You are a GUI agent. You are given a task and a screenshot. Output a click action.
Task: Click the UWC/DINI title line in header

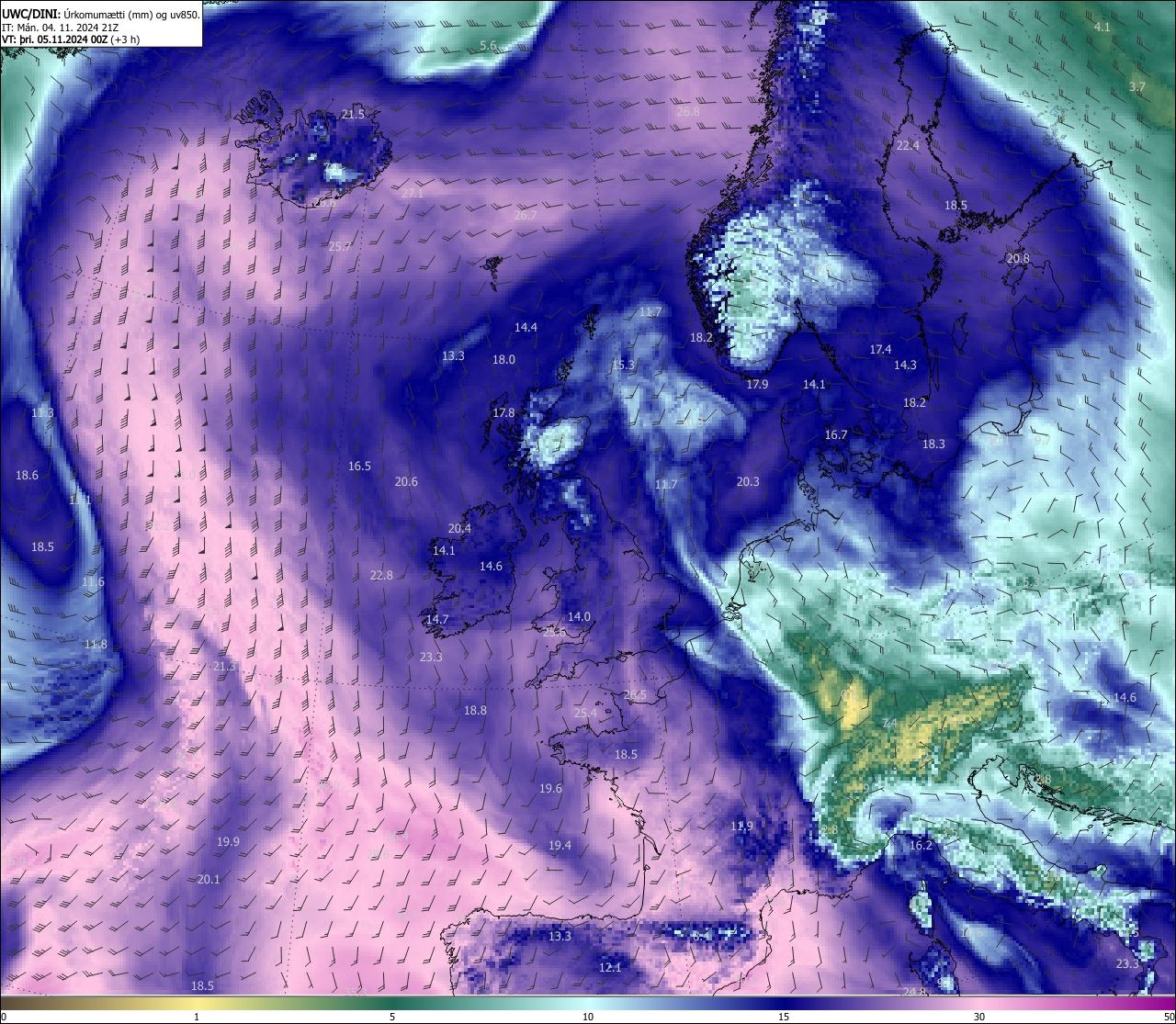point(101,14)
